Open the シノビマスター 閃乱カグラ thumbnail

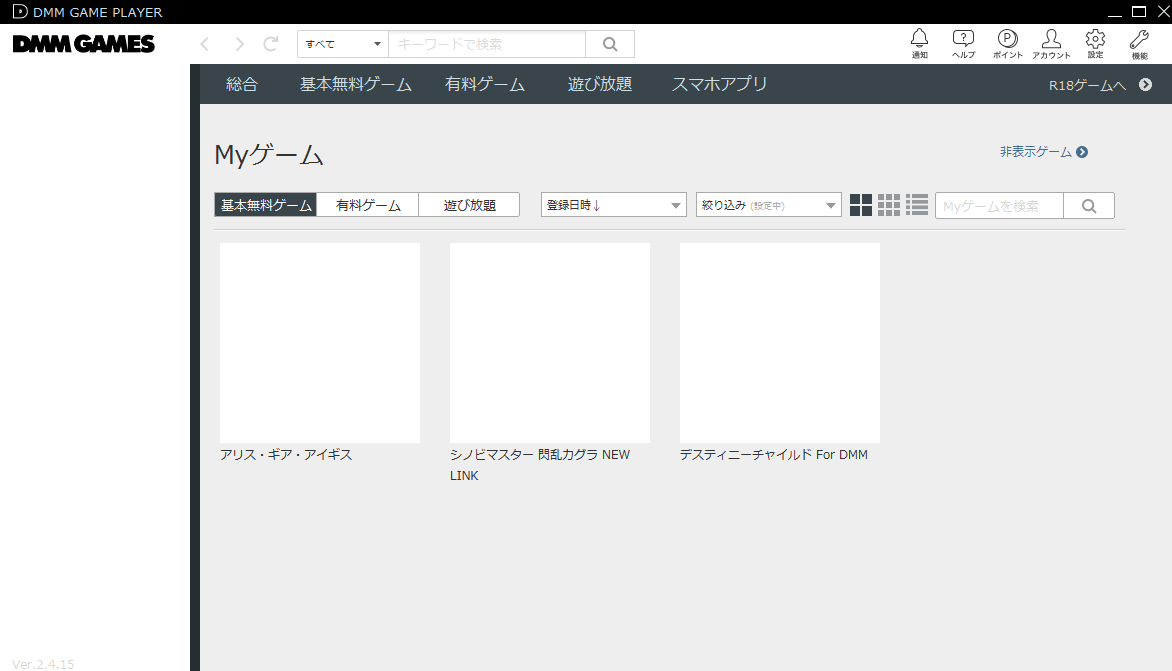(550, 343)
